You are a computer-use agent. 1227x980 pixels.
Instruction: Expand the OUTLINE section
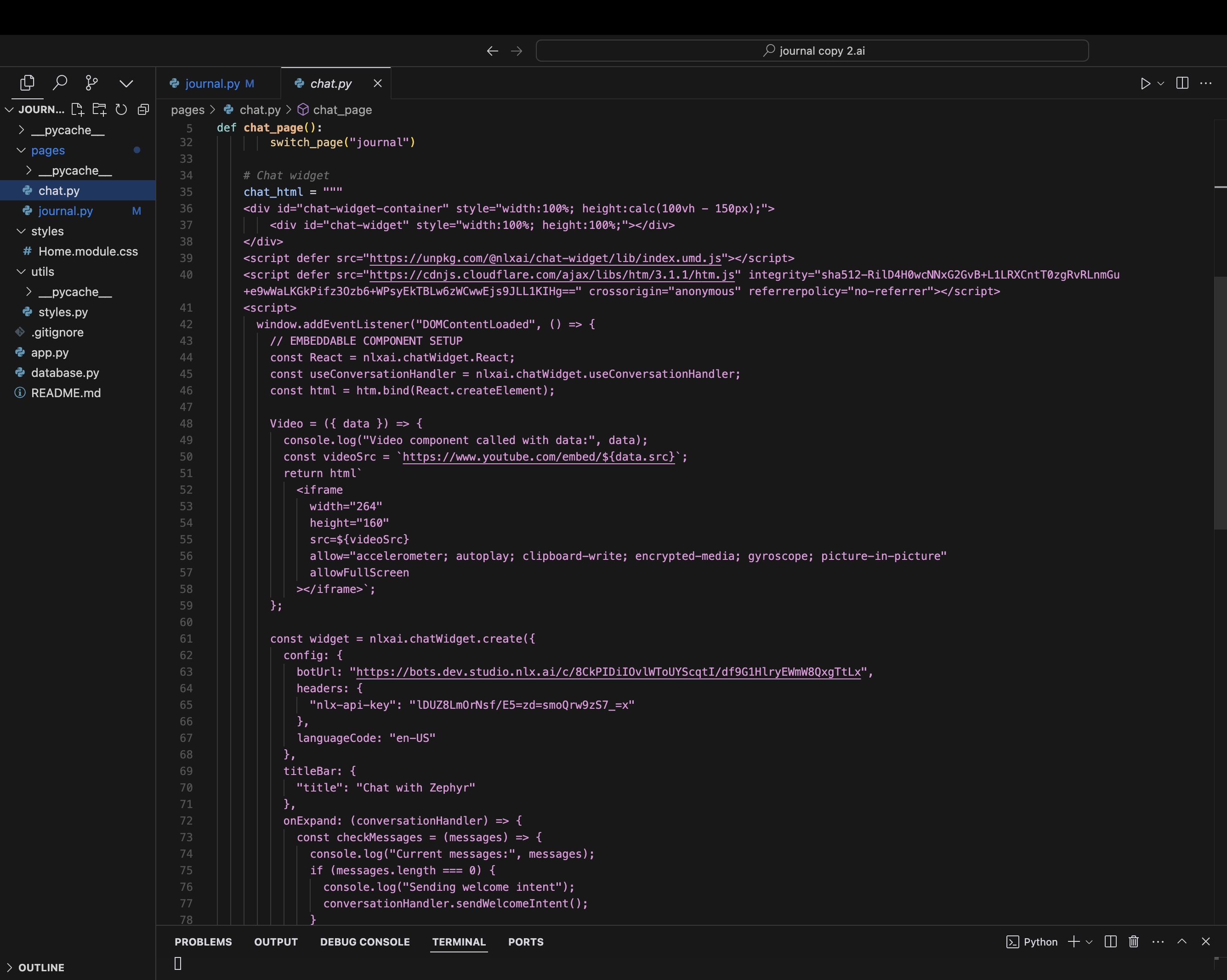click(9, 968)
